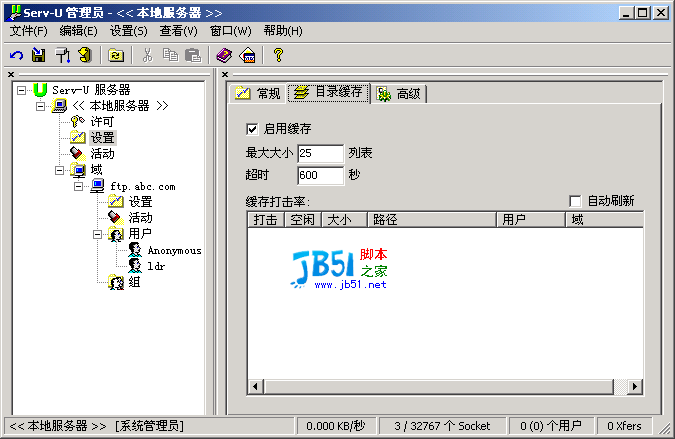This screenshot has height=439, width=675.
Task: Collapse the ftp.abc.com tree node
Action: coord(78,186)
